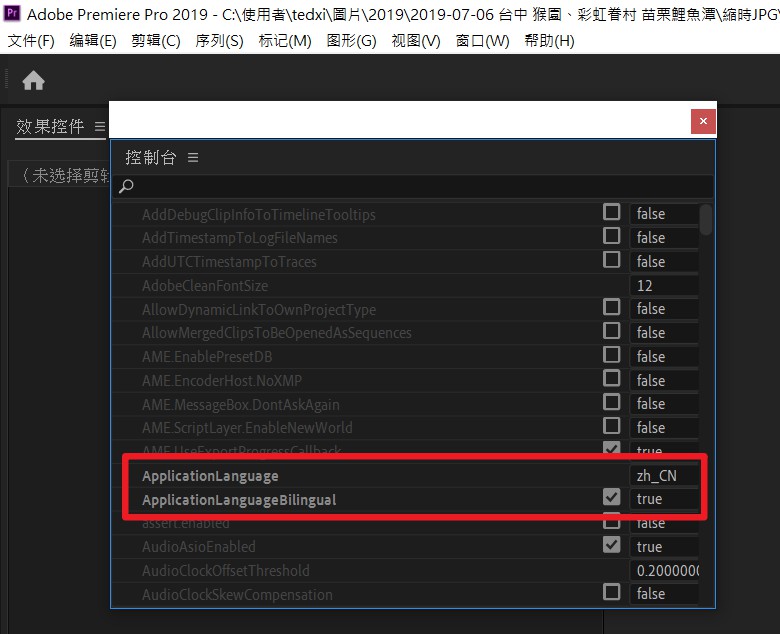Toggle AME.ScriptLayer.EnableNewWorld checkbox
This screenshot has height=634, width=780.
[611, 426]
